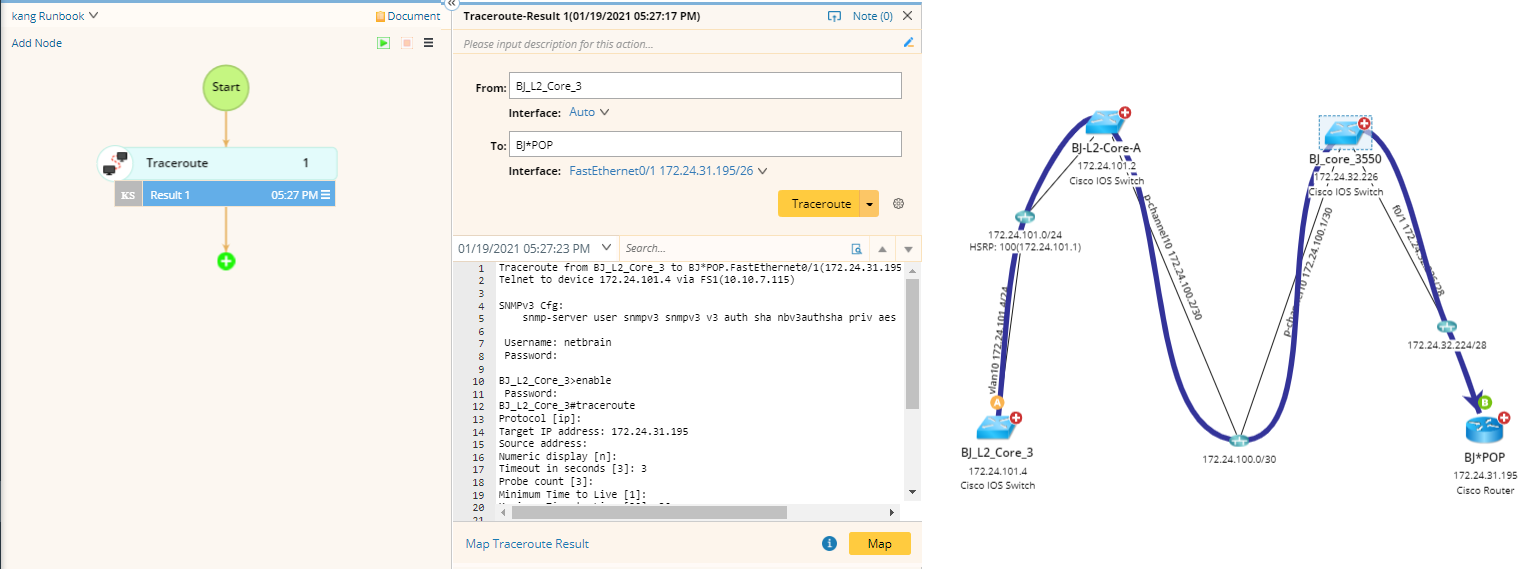The image size is (1524, 569).
Task: Click the 172.24.100.0/30 network node
Action: click(x=1240, y=441)
